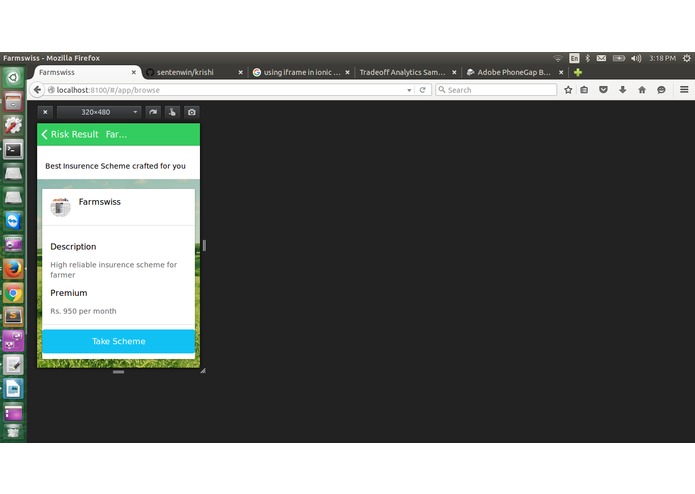Launch Google Chrome from launcher

tap(13, 293)
